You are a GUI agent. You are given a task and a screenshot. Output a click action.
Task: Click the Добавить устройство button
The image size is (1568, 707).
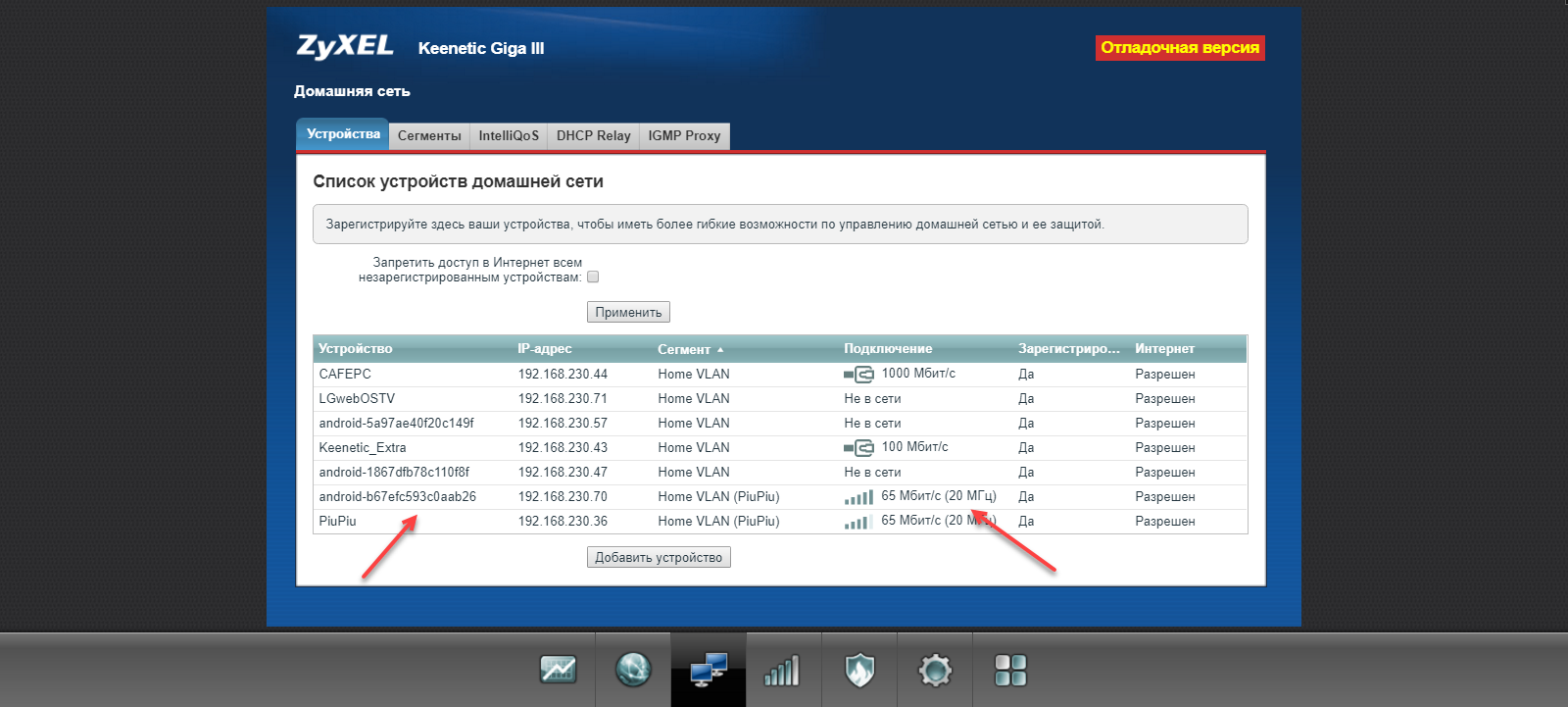659,557
